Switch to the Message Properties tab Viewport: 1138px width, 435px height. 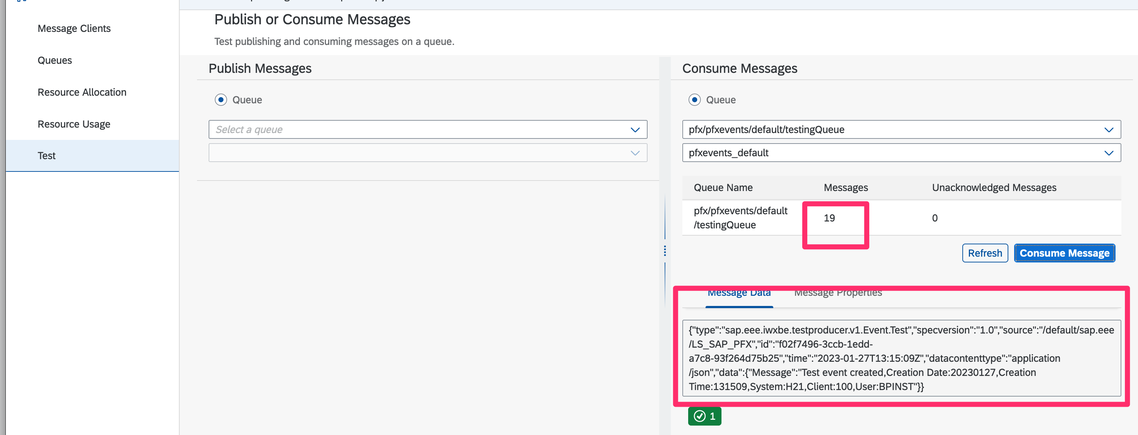[x=838, y=293]
